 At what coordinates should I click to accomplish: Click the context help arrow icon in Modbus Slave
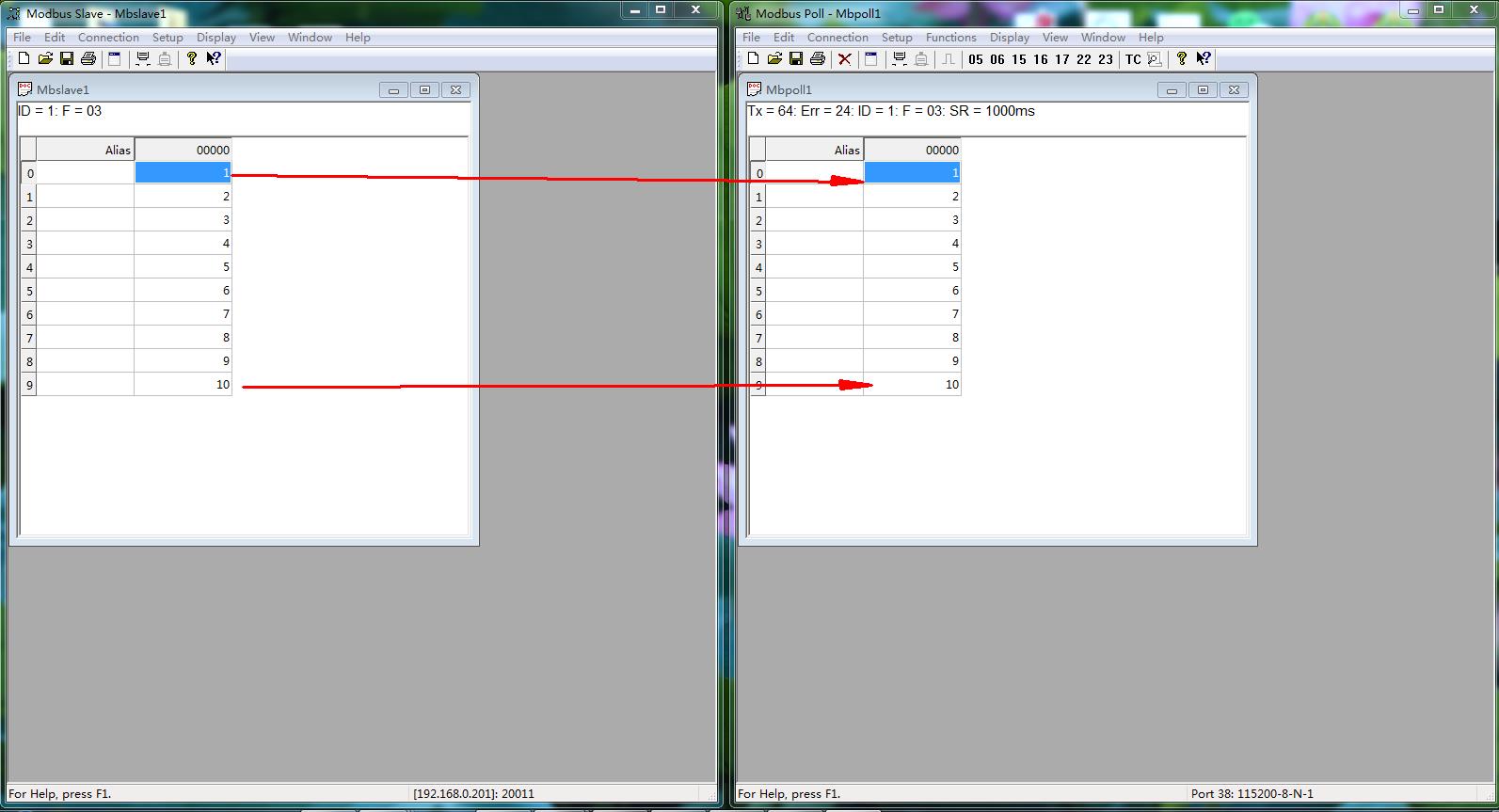pyautogui.click(x=214, y=59)
